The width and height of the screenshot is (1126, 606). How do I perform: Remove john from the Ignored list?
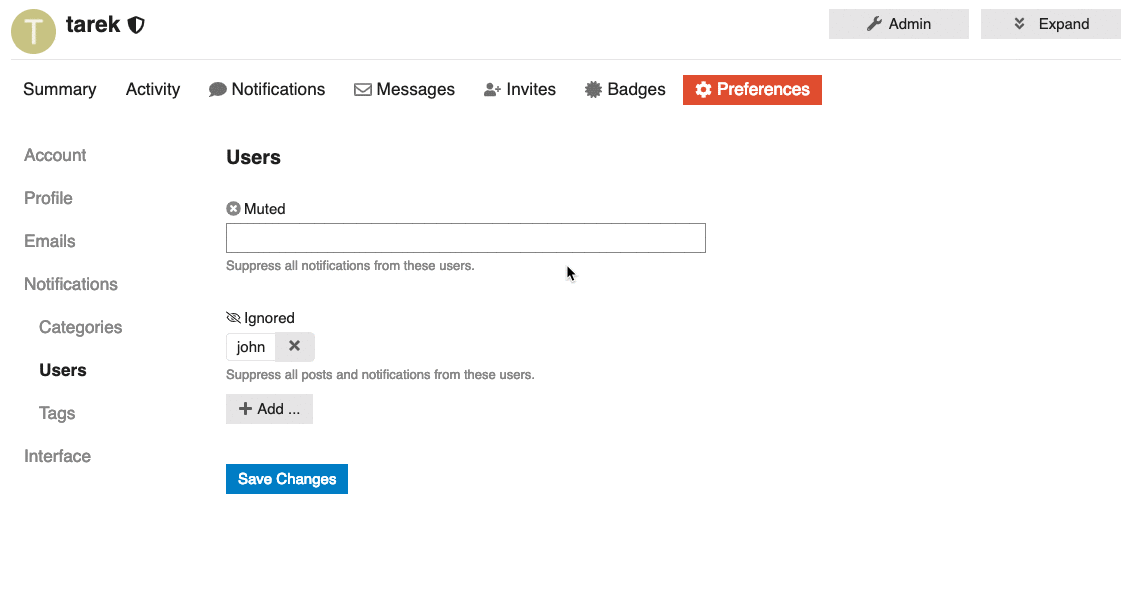point(294,346)
